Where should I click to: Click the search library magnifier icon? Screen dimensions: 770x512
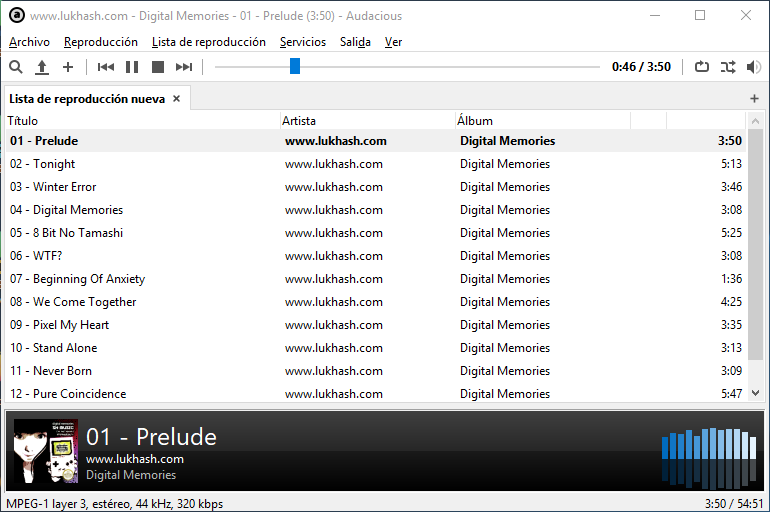click(x=15, y=67)
